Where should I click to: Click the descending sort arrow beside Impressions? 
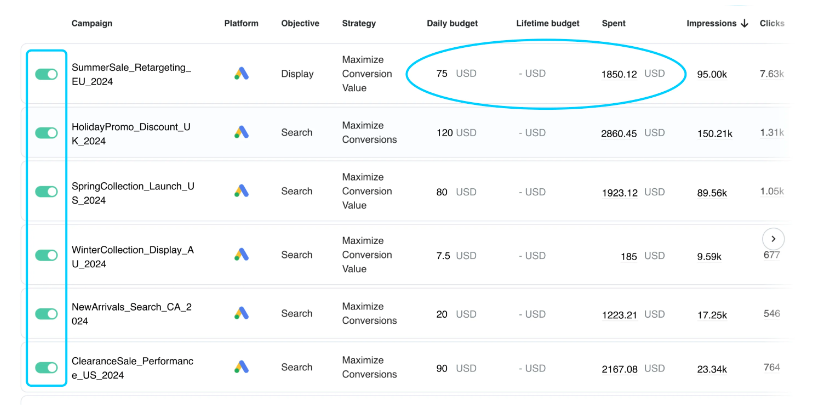pos(743,23)
